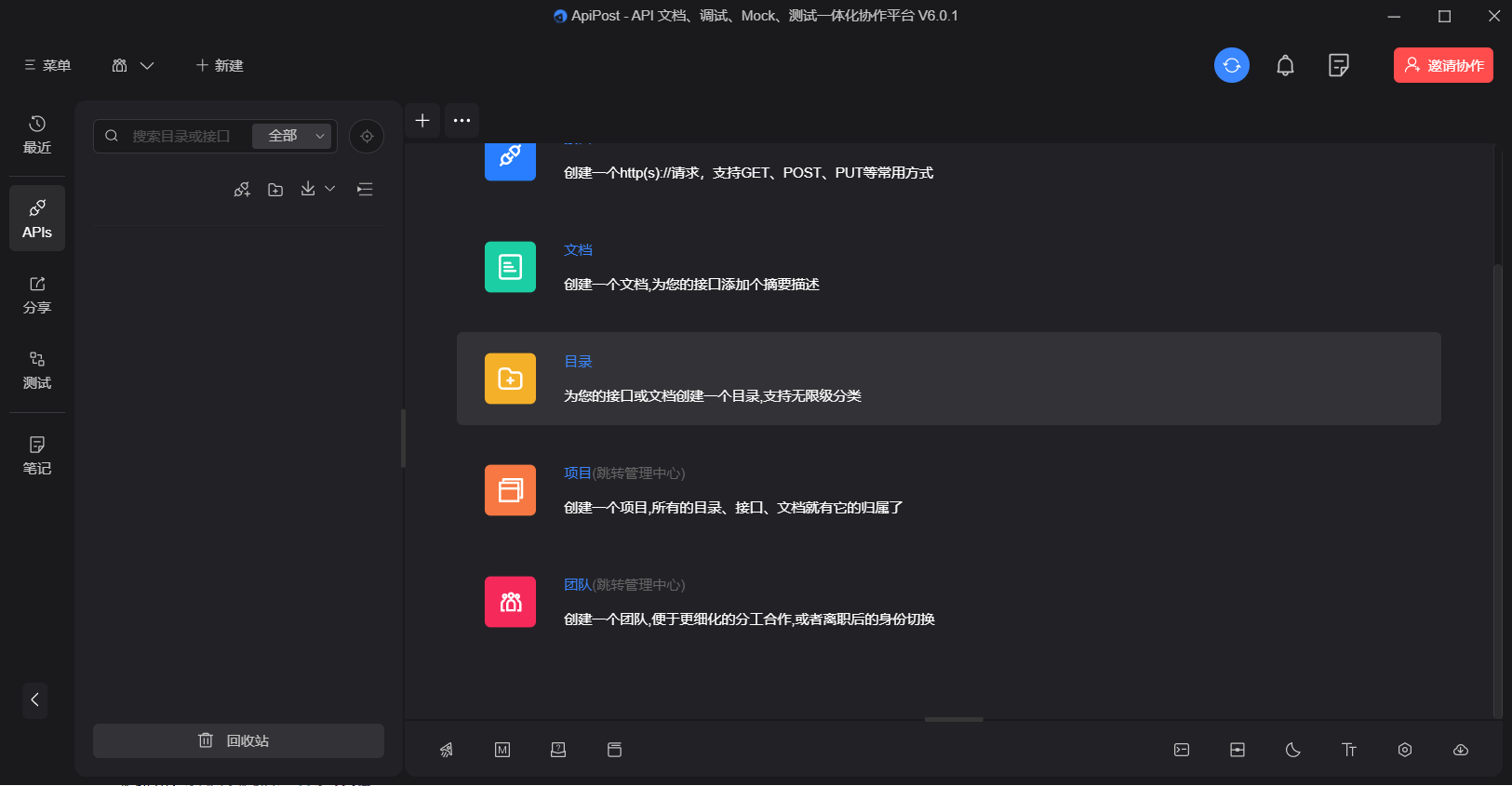Click the yellow 目录 folder tile icon
1512x786 pixels.
510,379
